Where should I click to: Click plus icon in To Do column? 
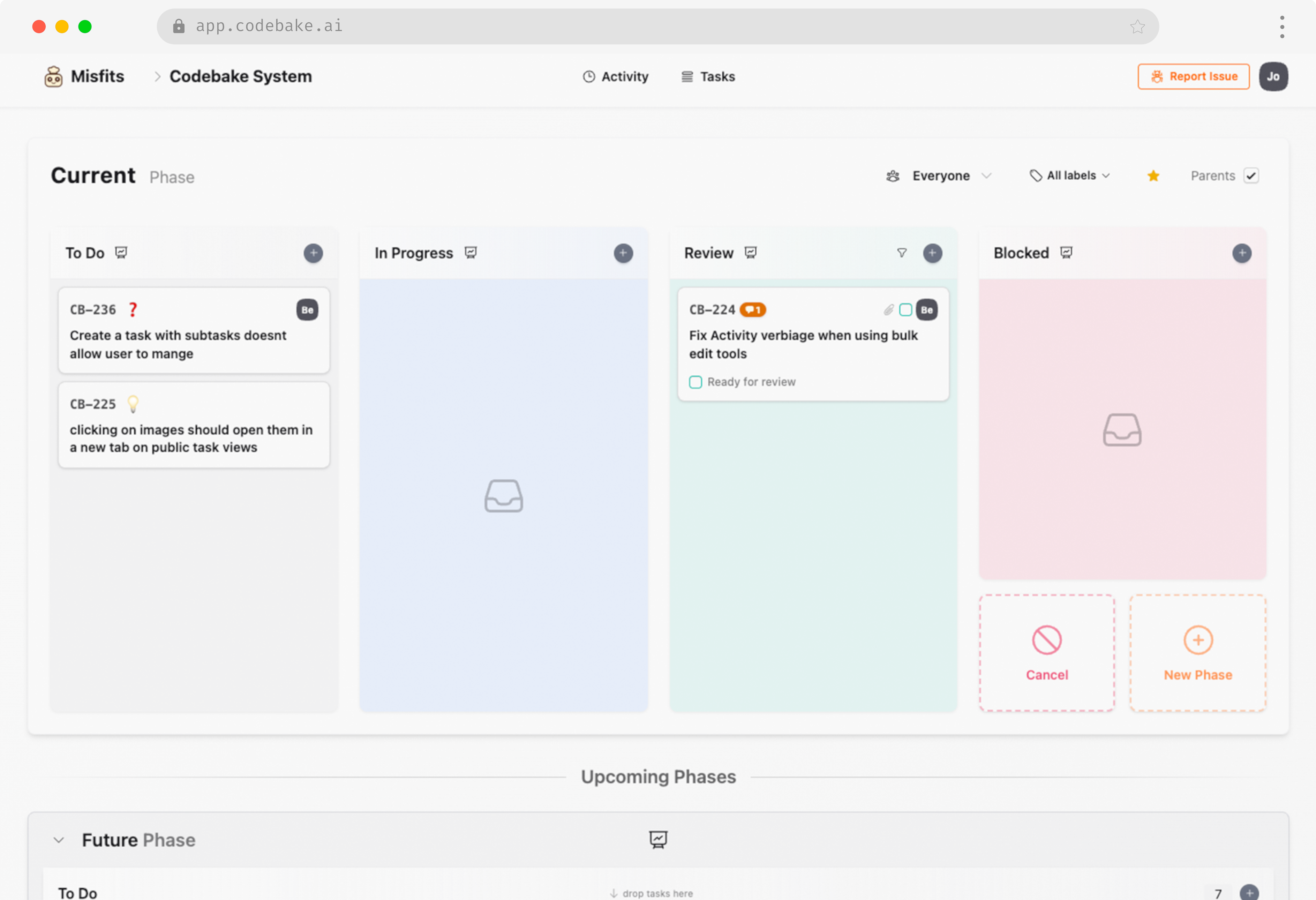click(x=313, y=253)
